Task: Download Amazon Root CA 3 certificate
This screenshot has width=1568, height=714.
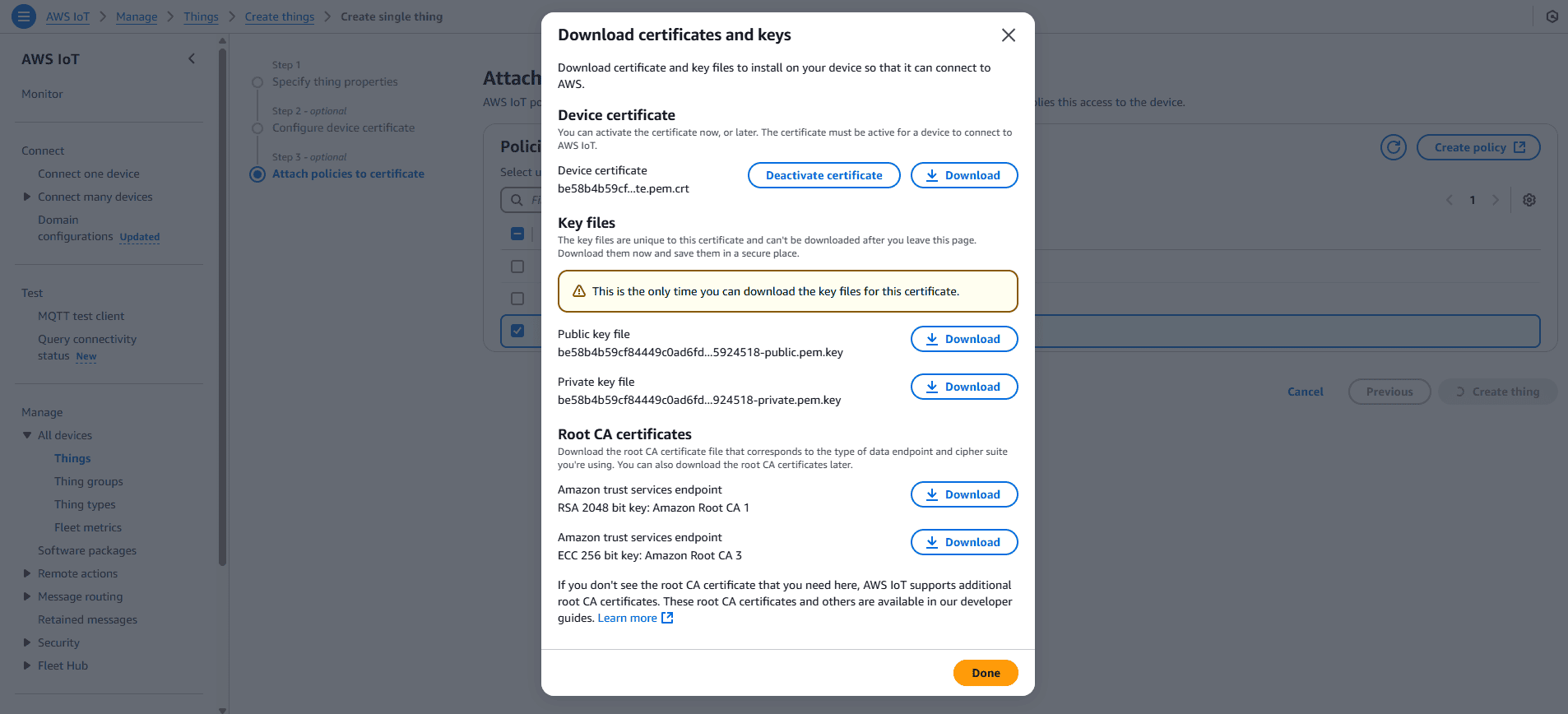Action: pos(963,542)
